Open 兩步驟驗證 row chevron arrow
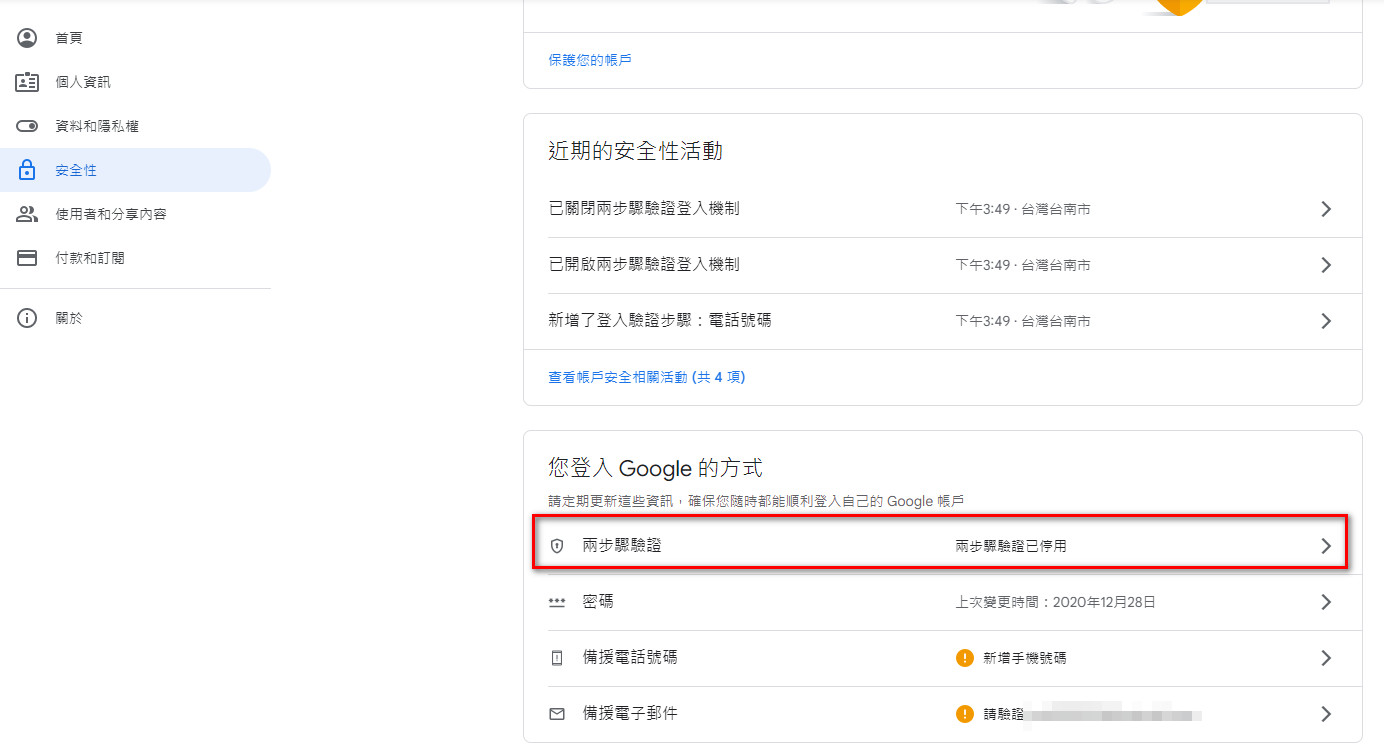Screen dimensions: 1384x749 [x=1326, y=546]
